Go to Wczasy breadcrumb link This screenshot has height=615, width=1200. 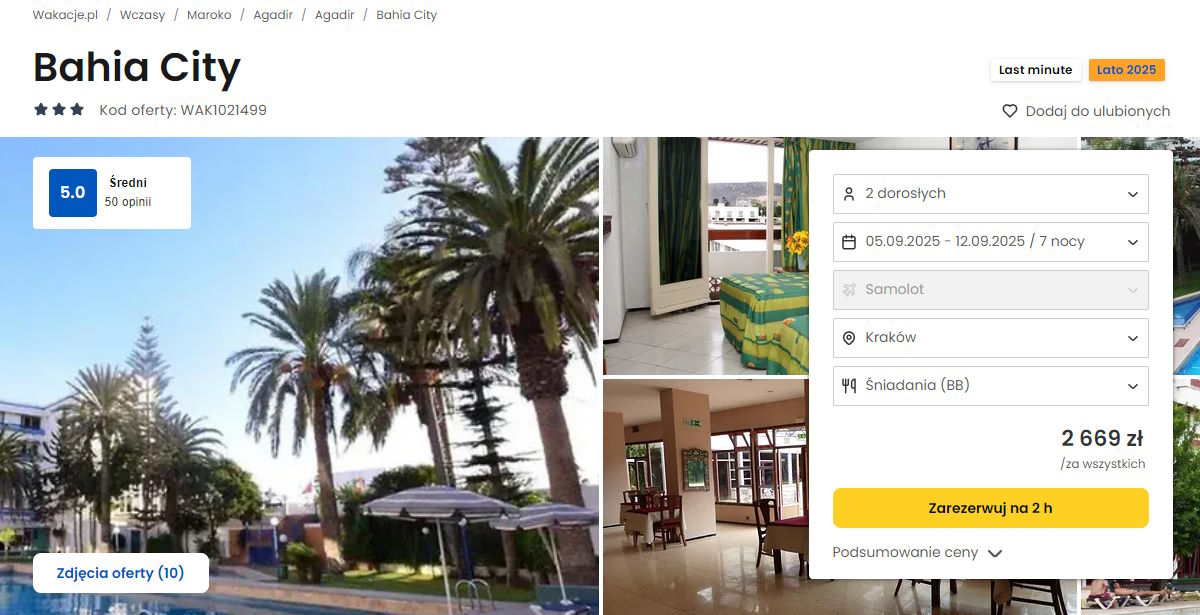pyautogui.click(x=142, y=15)
